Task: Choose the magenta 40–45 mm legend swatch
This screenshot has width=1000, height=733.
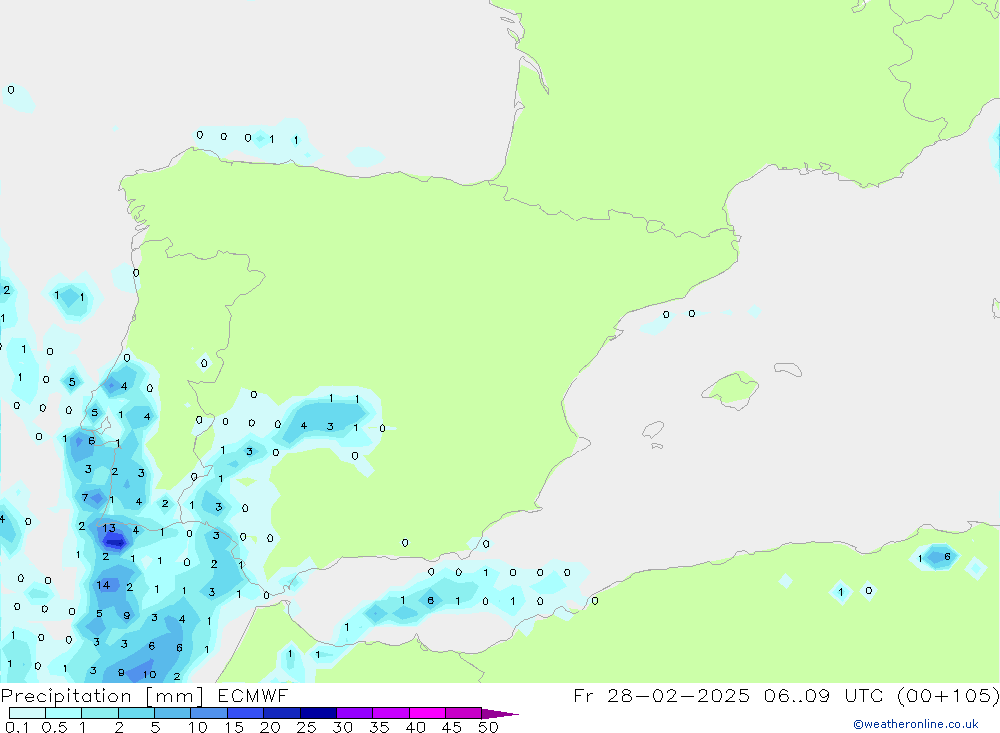Action: [x=427, y=713]
